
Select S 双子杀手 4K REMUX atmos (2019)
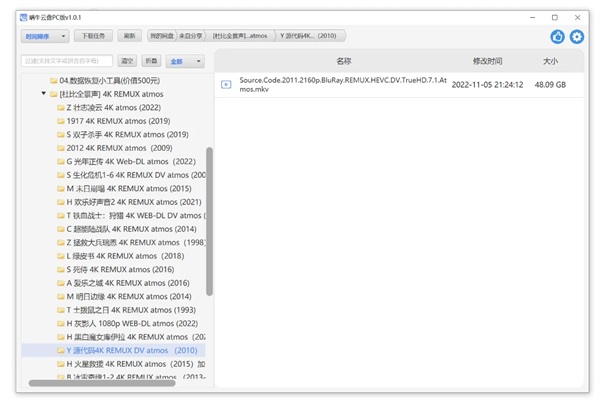click(x=127, y=134)
